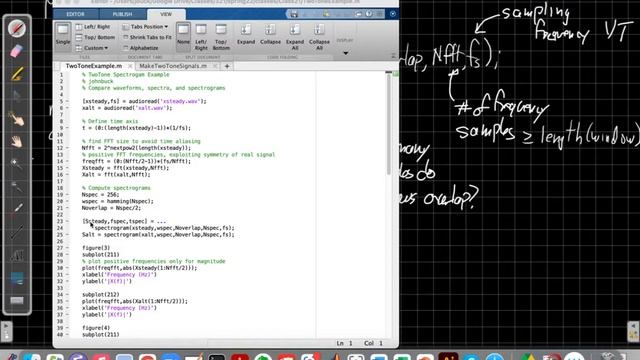Open the keyboard icon in annotation bar
Image resolution: width=640 pixels, height=360 pixels.
click(17, 300)
